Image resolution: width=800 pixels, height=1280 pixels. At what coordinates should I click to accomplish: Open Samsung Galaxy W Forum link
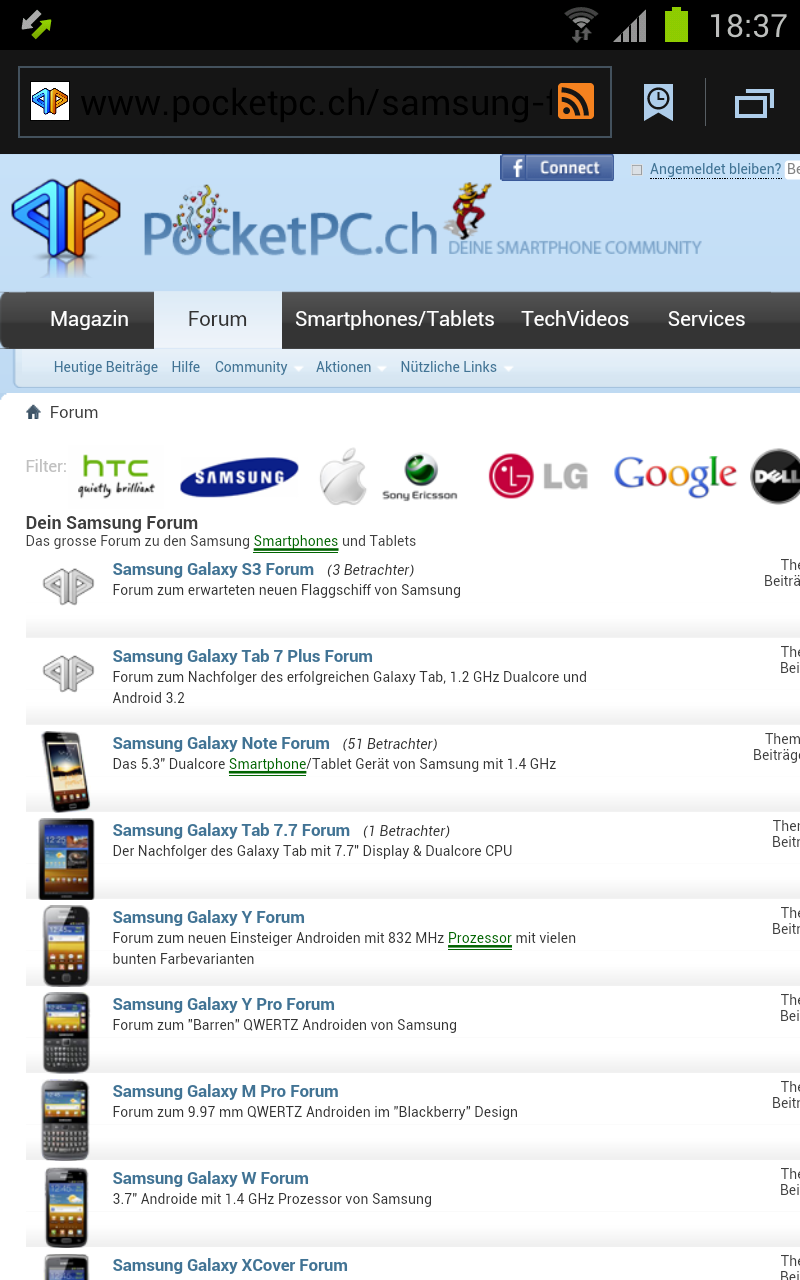click(210, 1178)
